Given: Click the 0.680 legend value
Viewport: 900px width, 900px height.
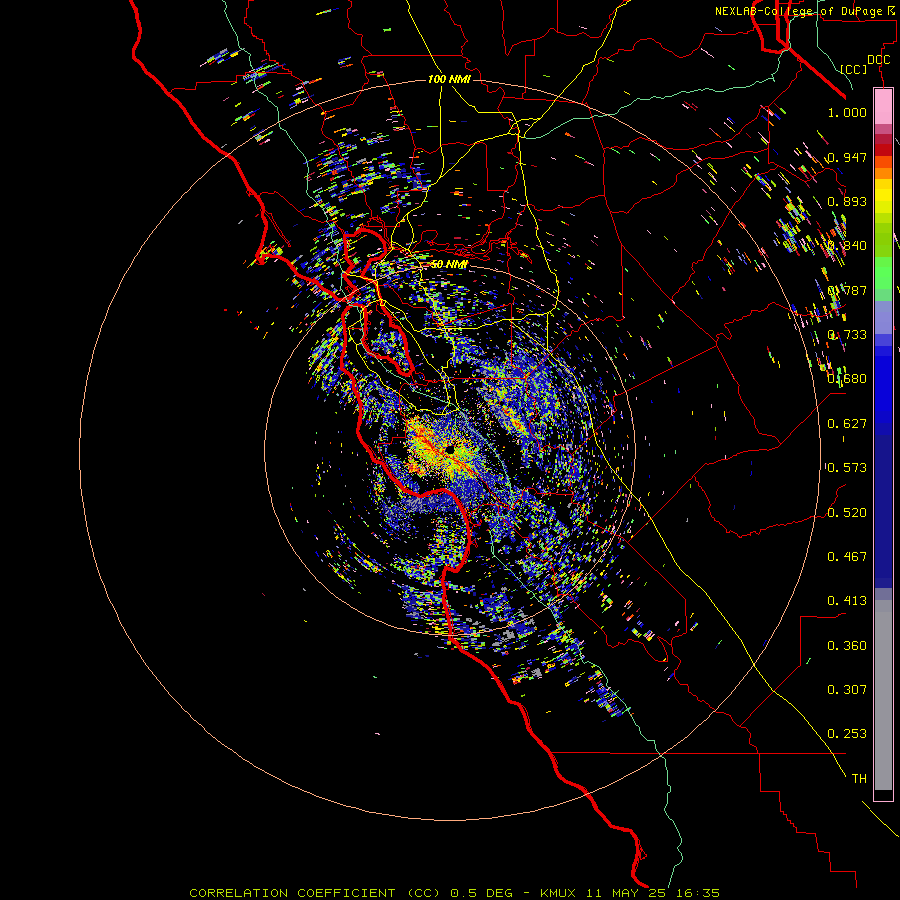Looking at the screenshot, I should point(847,379).
